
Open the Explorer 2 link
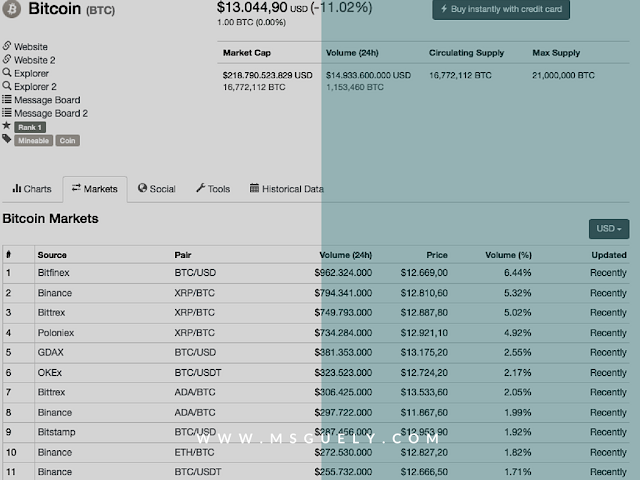pos(35,87)
